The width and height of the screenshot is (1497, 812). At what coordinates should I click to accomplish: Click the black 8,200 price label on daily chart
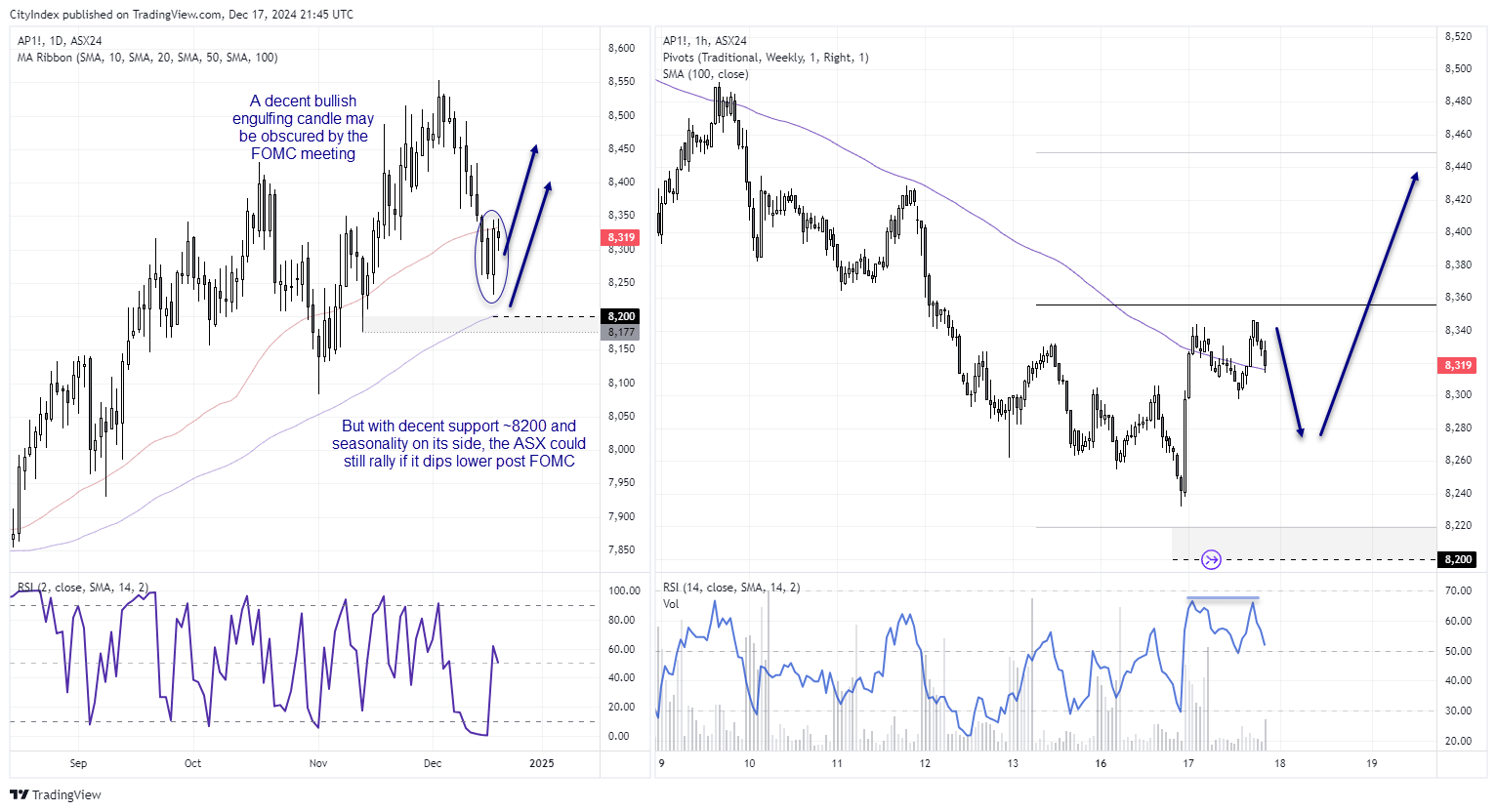coord(621,316)
